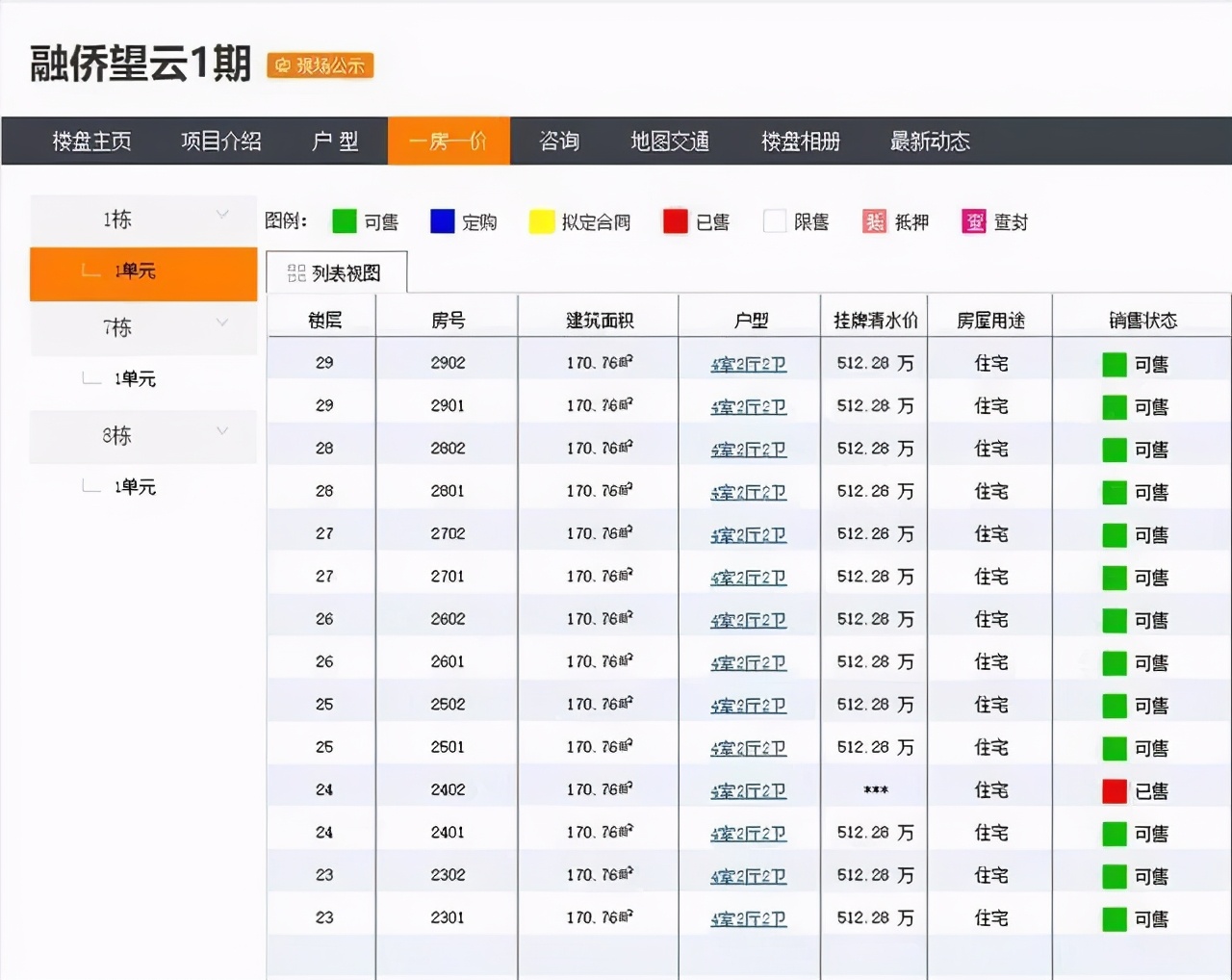Click the red 已售 legend icon

pos(675,220)
